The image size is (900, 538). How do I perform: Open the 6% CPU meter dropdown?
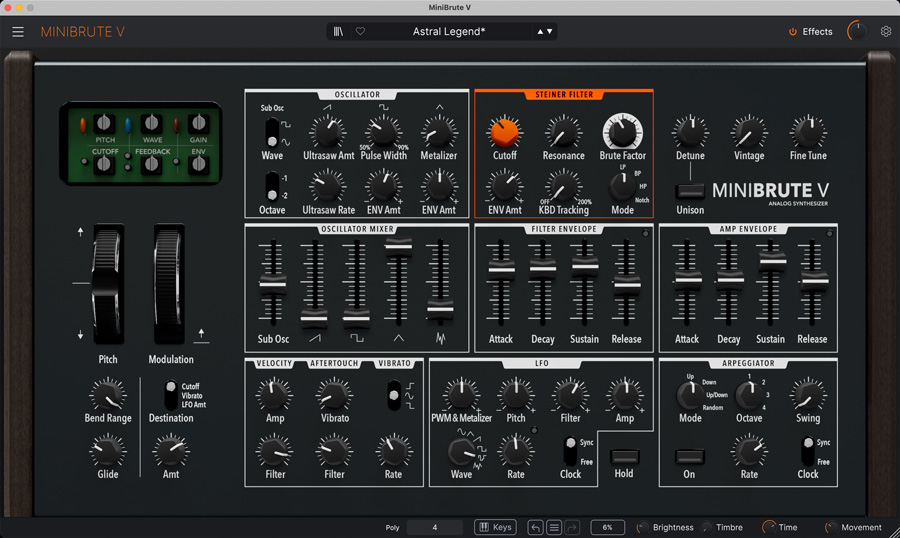tap(607, 527)
